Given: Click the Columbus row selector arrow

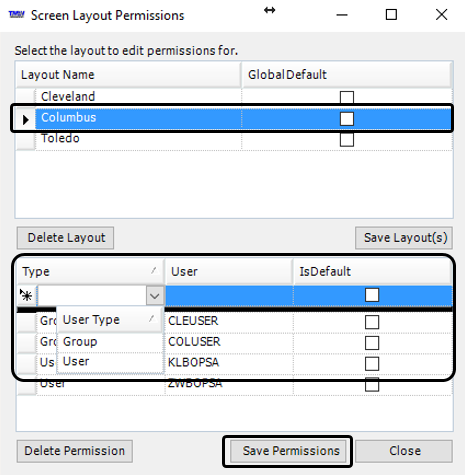Looking at the screenshot, I should [x=25, y=119].
